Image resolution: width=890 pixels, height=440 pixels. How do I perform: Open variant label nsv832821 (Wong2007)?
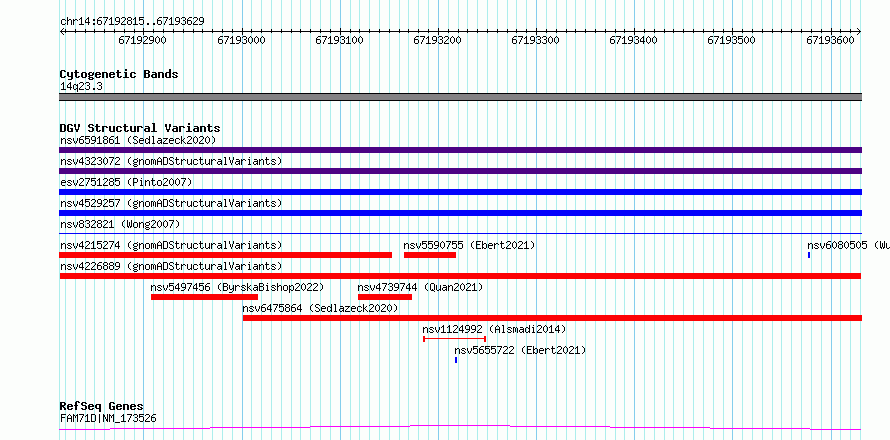120,224
